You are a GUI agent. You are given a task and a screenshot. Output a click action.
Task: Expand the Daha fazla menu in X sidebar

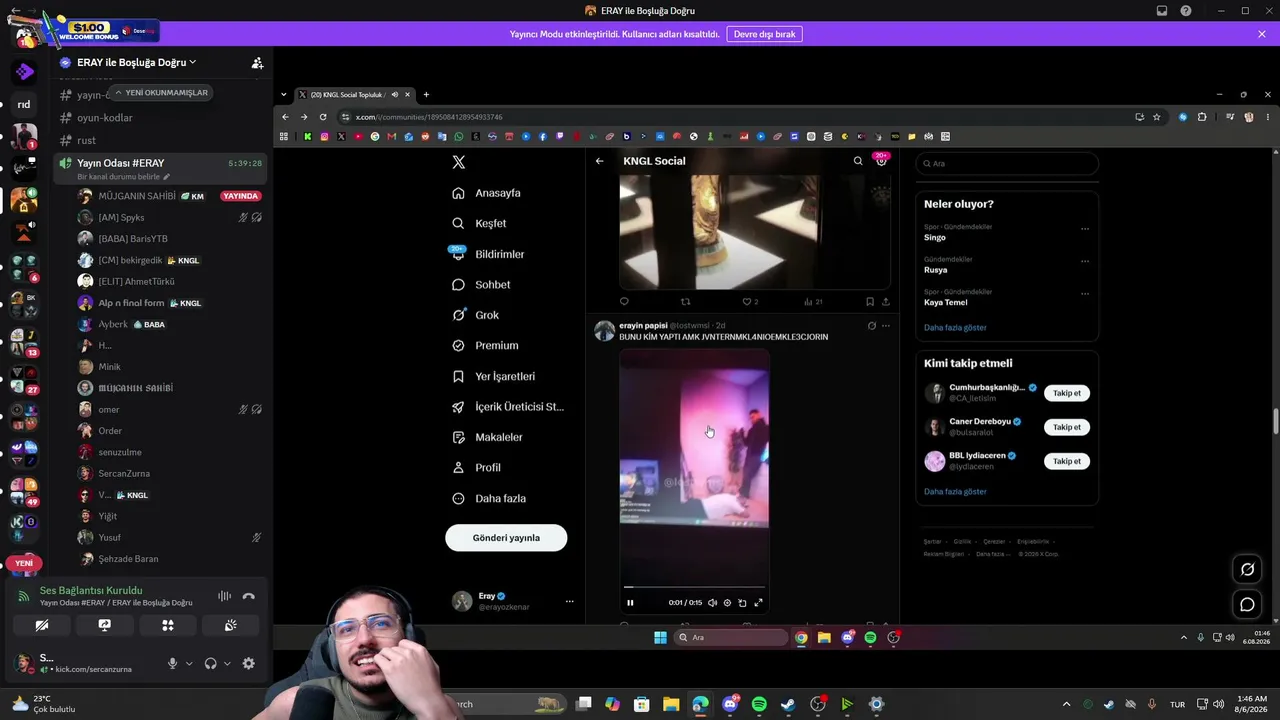click(489, 498)
